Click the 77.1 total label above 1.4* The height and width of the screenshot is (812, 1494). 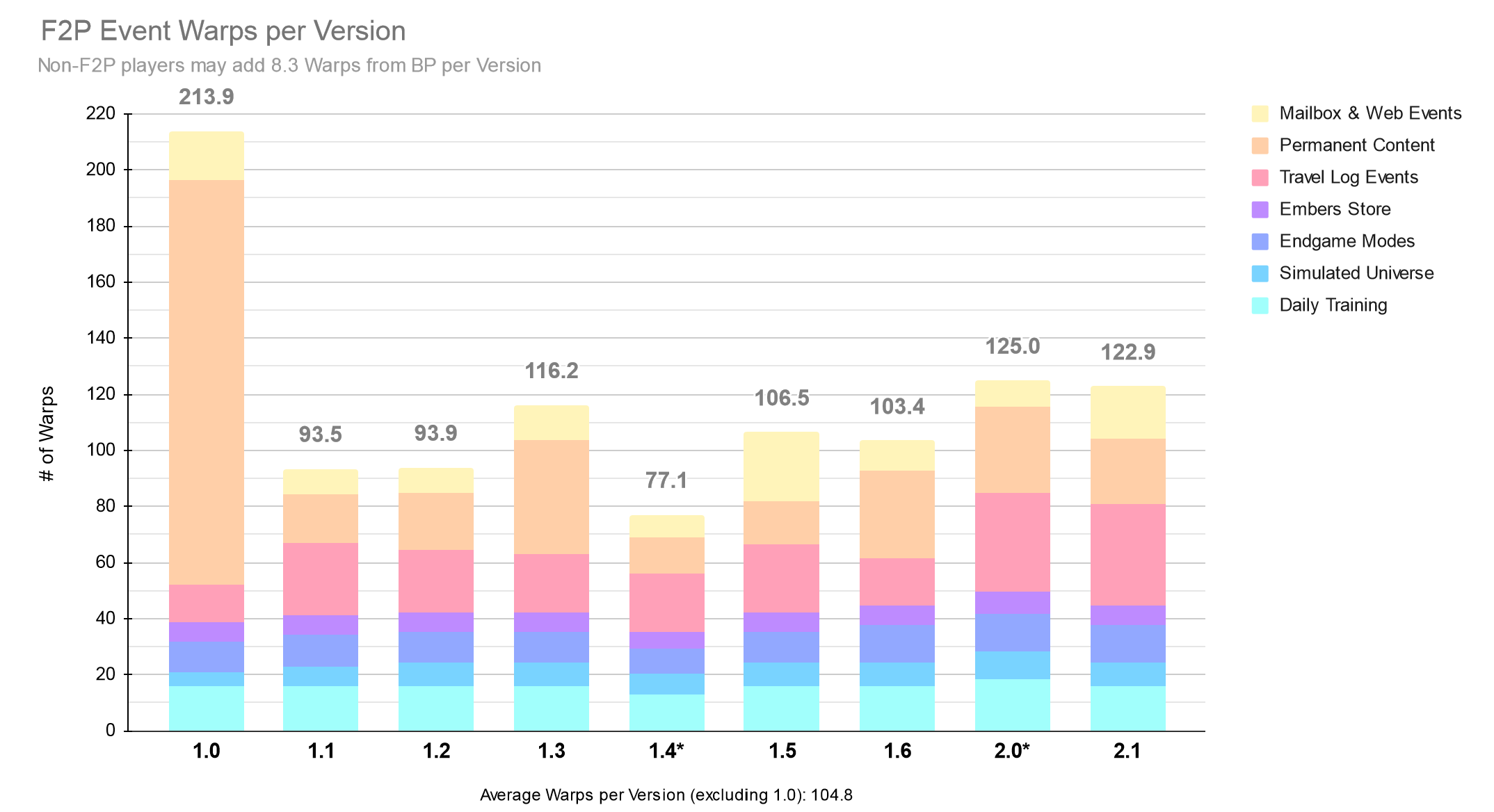point(666,480)
